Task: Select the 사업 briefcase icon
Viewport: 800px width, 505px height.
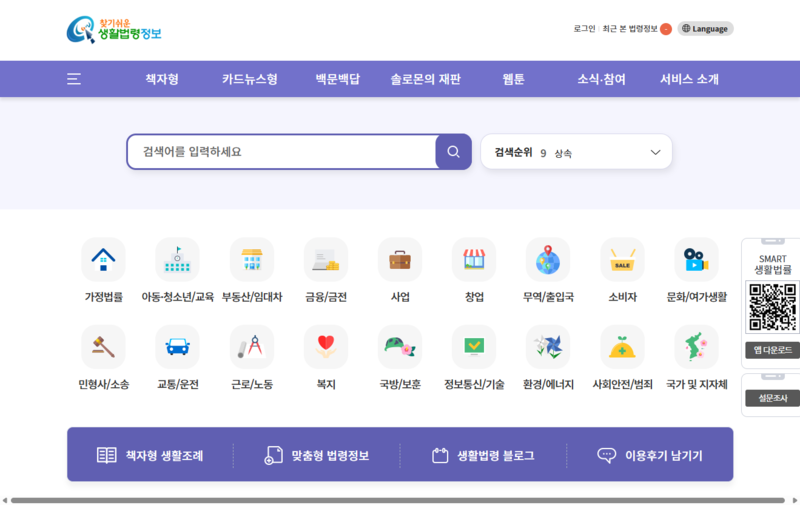Action: pos(399,260)
